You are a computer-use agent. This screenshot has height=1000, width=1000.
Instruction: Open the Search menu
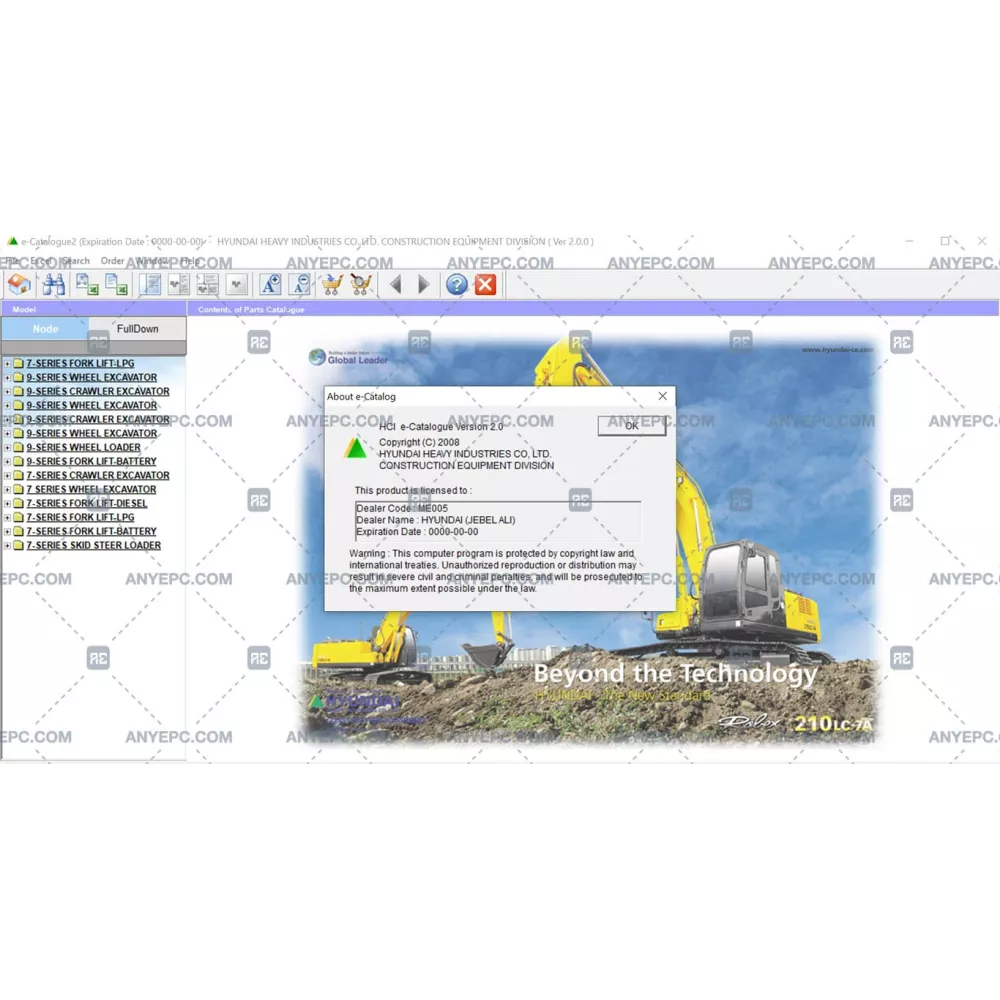pos(76,262)
